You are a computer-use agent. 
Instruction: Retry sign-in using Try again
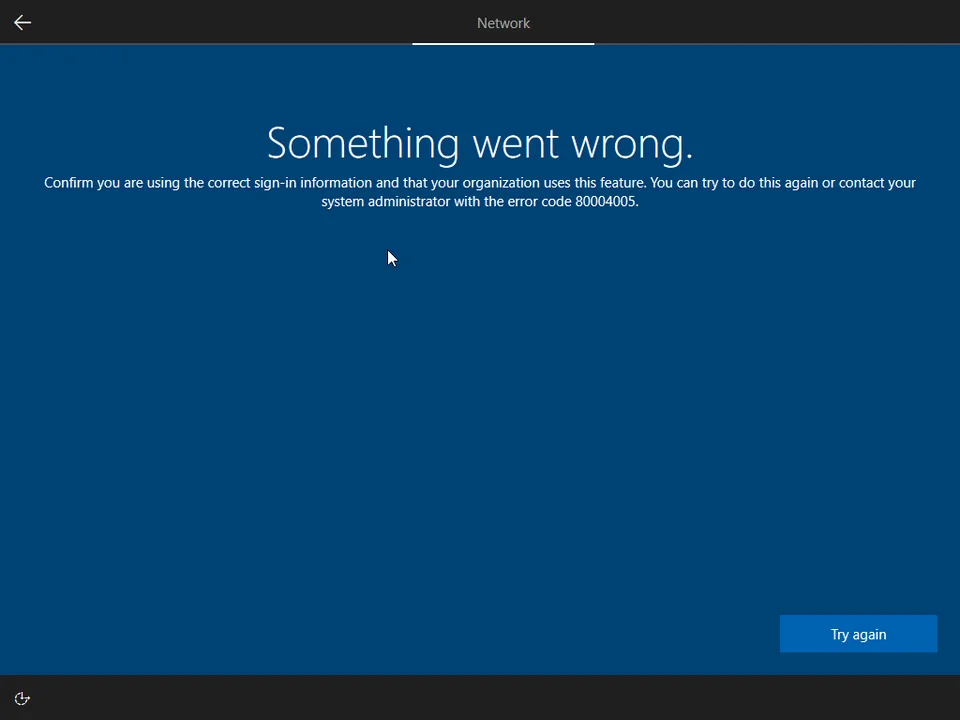coord(858,634)
